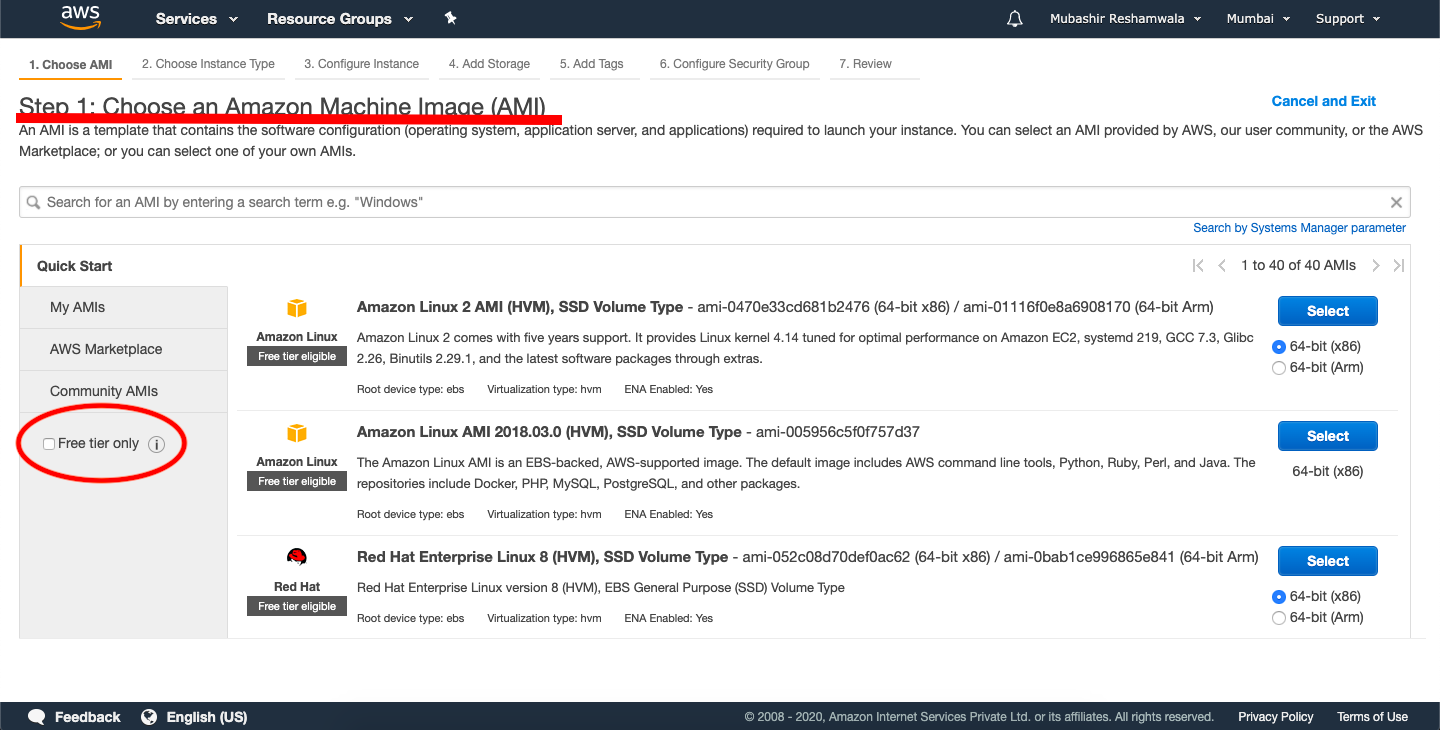
Task: Click the Amazon Linux 2 AMI (HVM) title
Action: point(520,307)
